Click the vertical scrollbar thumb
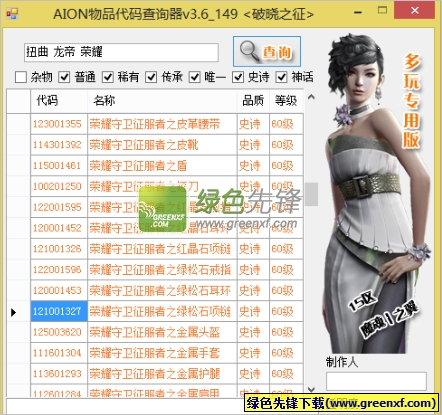This screenshot has width=442, height=415. click(x=311, y=194)
